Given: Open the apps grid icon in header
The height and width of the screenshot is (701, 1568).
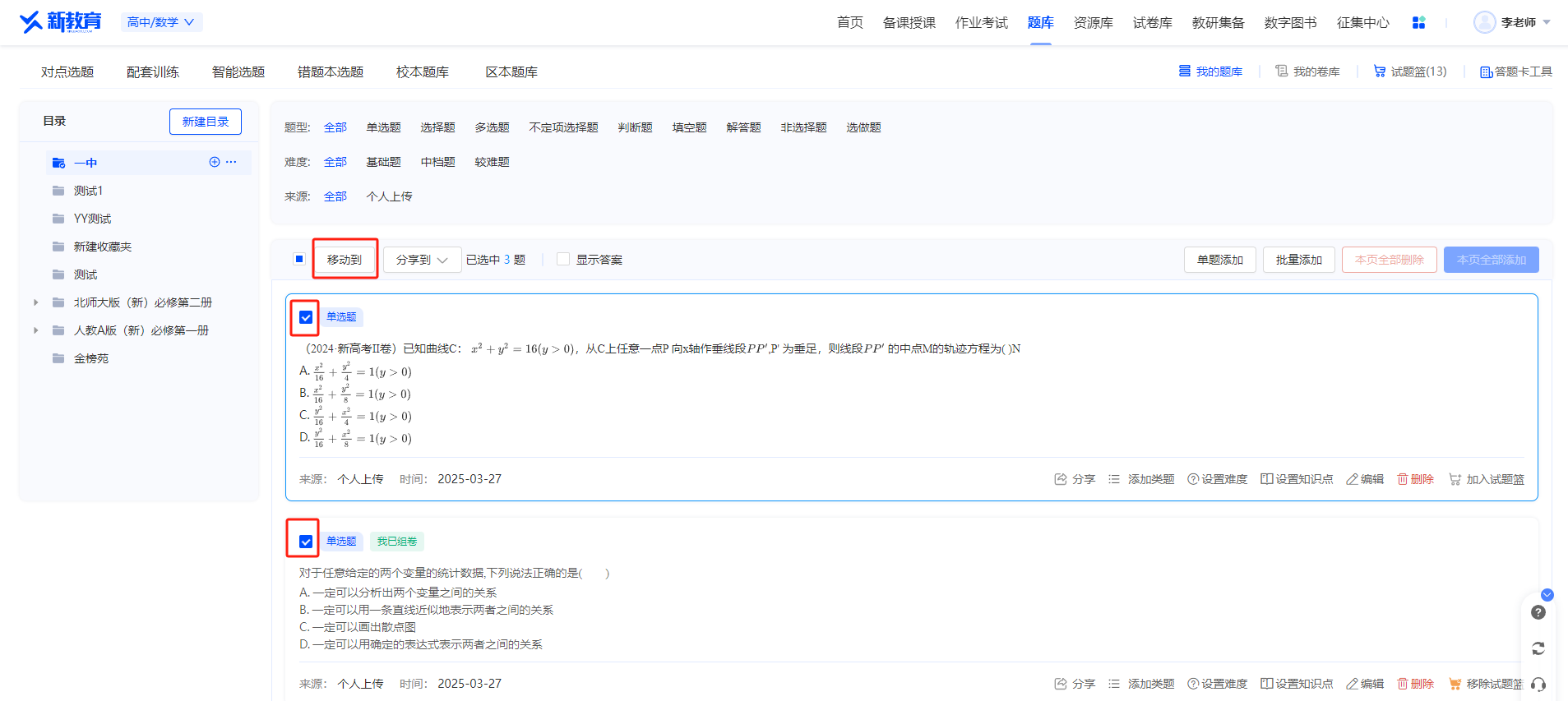Looking at the screenshot, I should coord(1418,23).
